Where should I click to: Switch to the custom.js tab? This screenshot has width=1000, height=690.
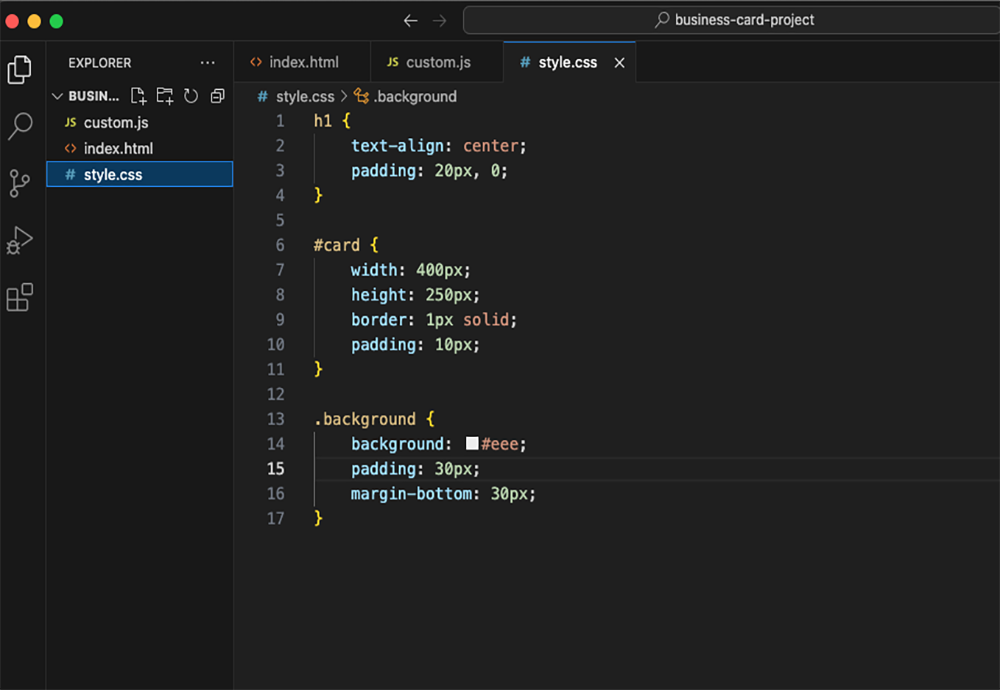[x=437, y=62]
